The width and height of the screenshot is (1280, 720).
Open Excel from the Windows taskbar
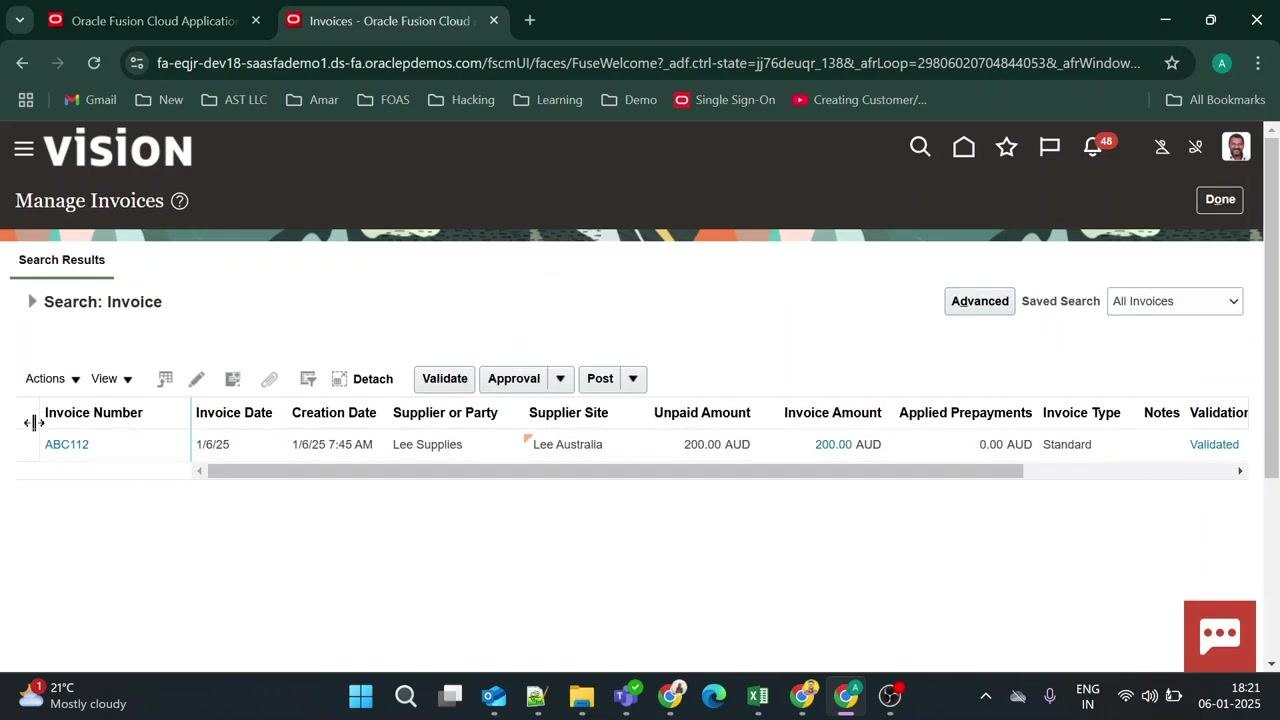coord(757,696)
